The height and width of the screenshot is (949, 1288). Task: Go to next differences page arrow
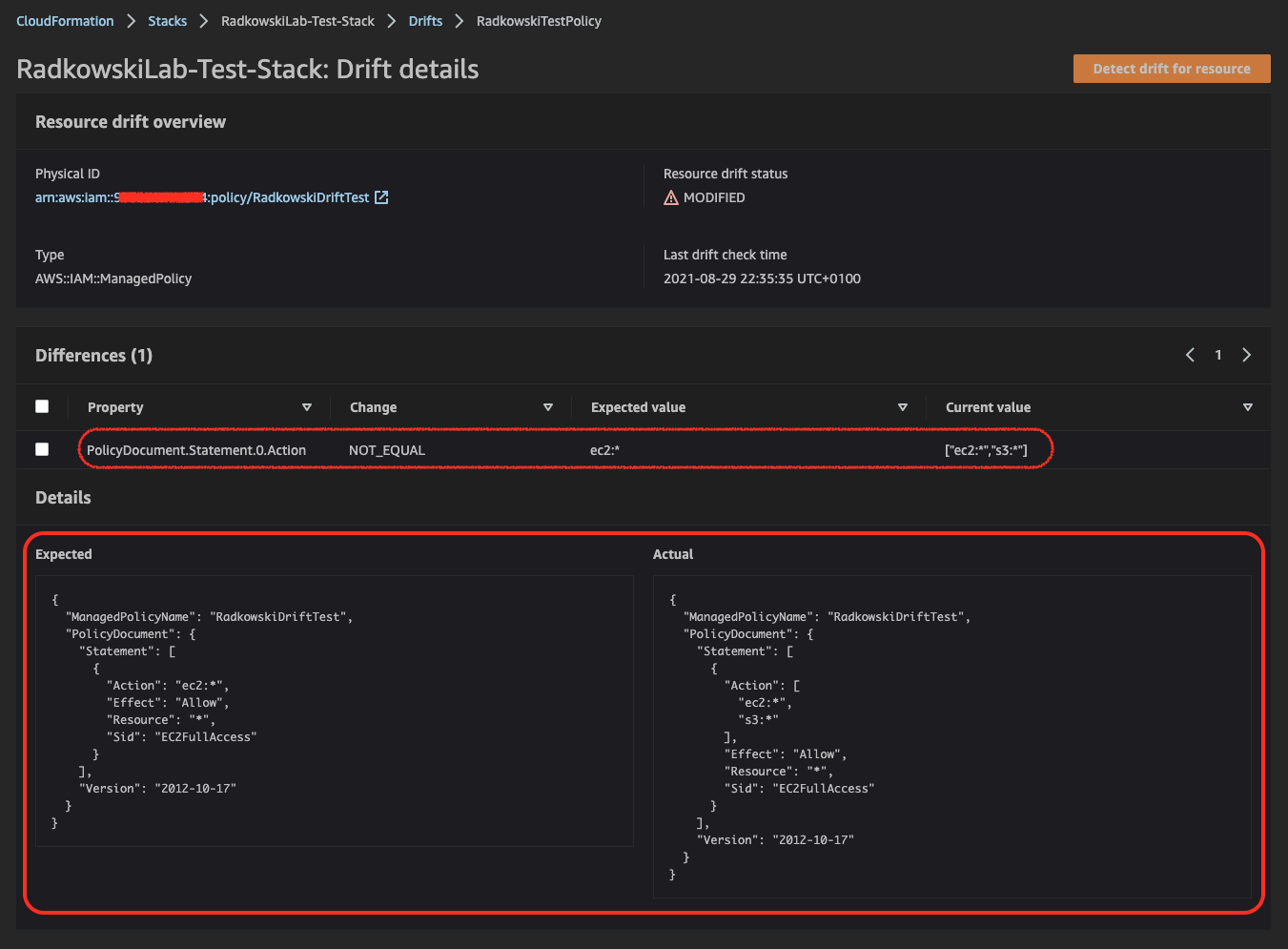pyautogui.click(x=1246, y=355)
